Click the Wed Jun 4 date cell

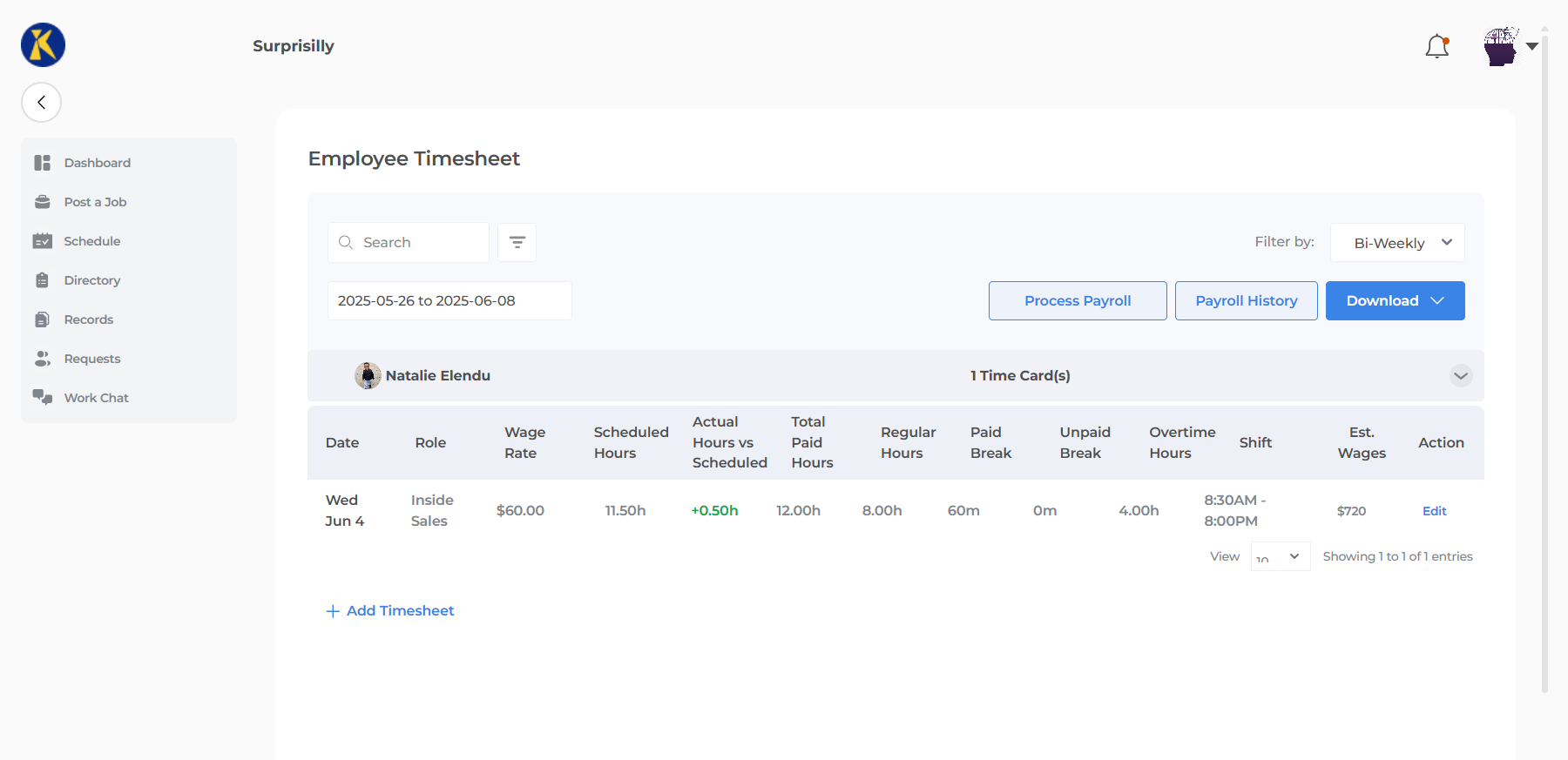coord(344,511)
